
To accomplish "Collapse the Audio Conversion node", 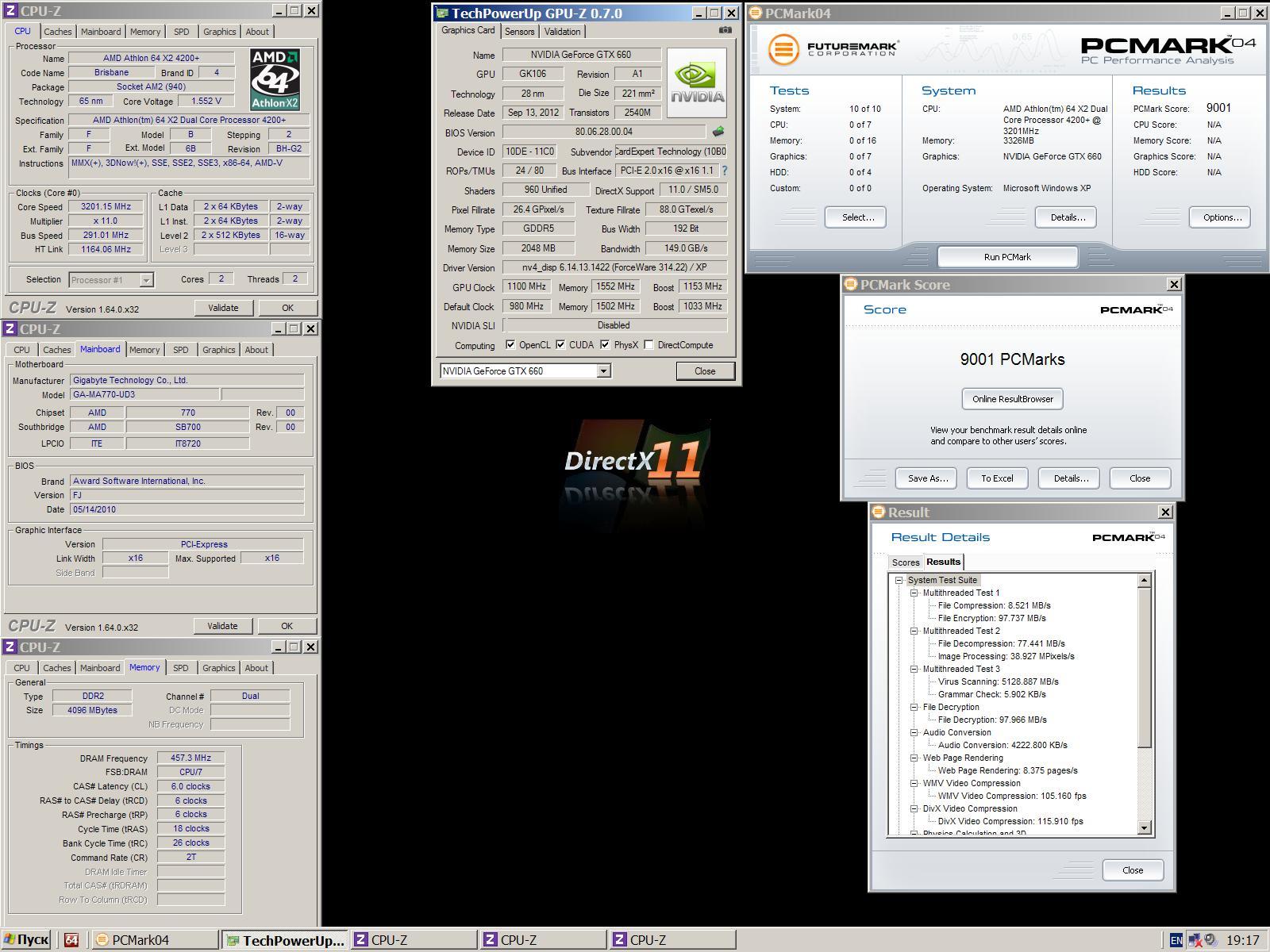I will point(914,732).
